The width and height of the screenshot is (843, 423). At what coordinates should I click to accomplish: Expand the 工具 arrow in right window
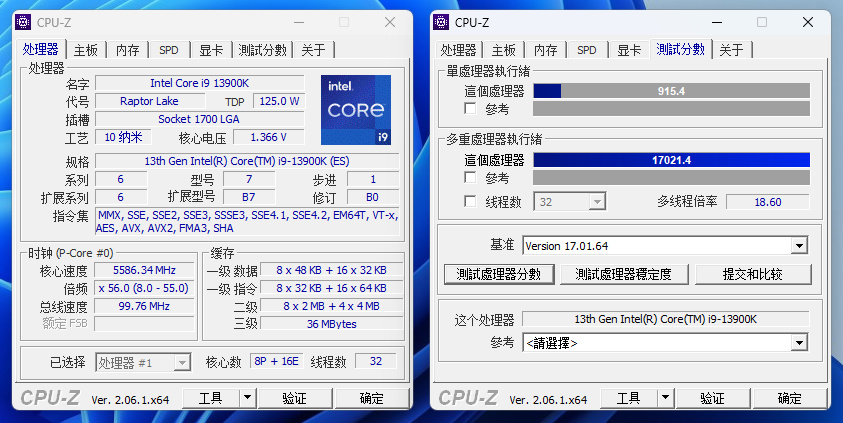tap(665, 398)
